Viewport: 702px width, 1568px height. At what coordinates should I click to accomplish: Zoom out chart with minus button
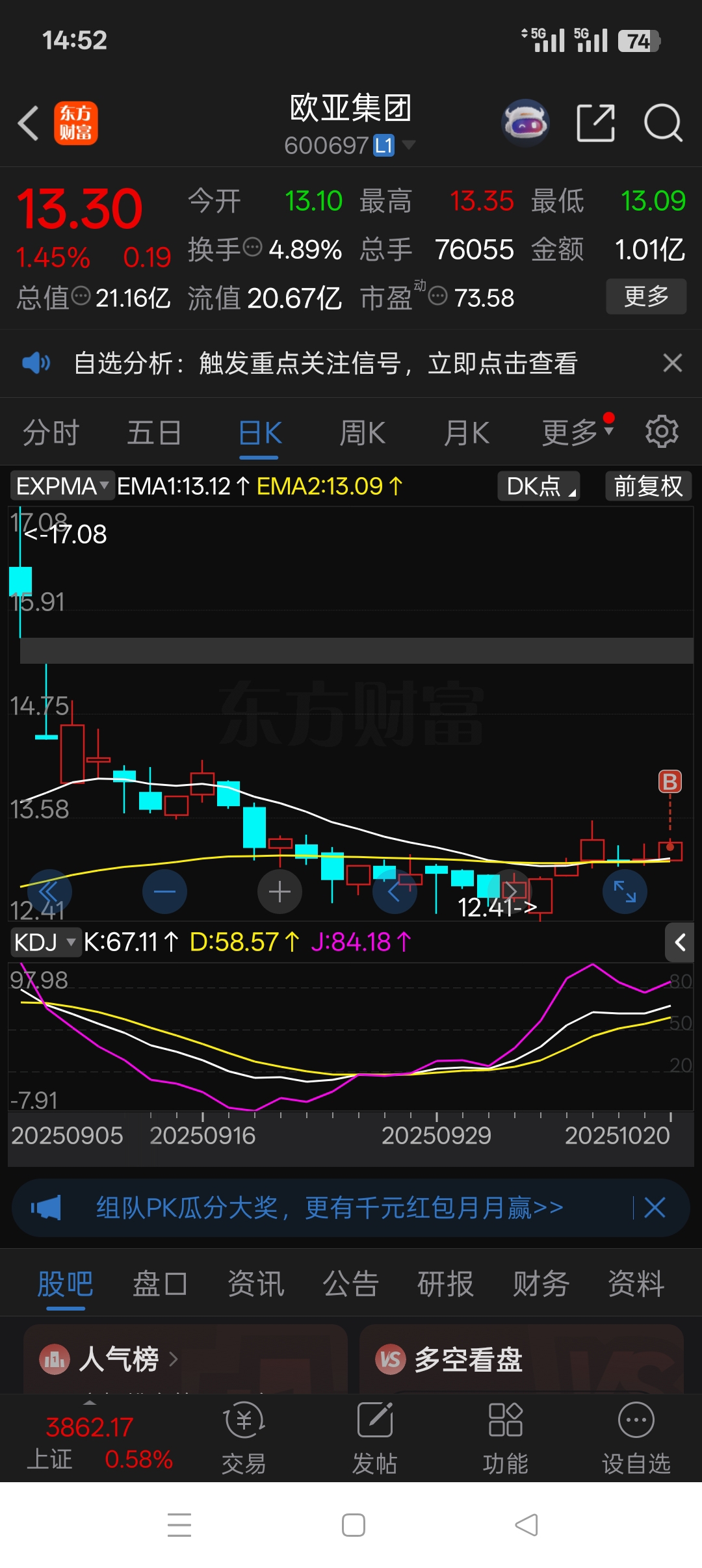coord(164,891)
